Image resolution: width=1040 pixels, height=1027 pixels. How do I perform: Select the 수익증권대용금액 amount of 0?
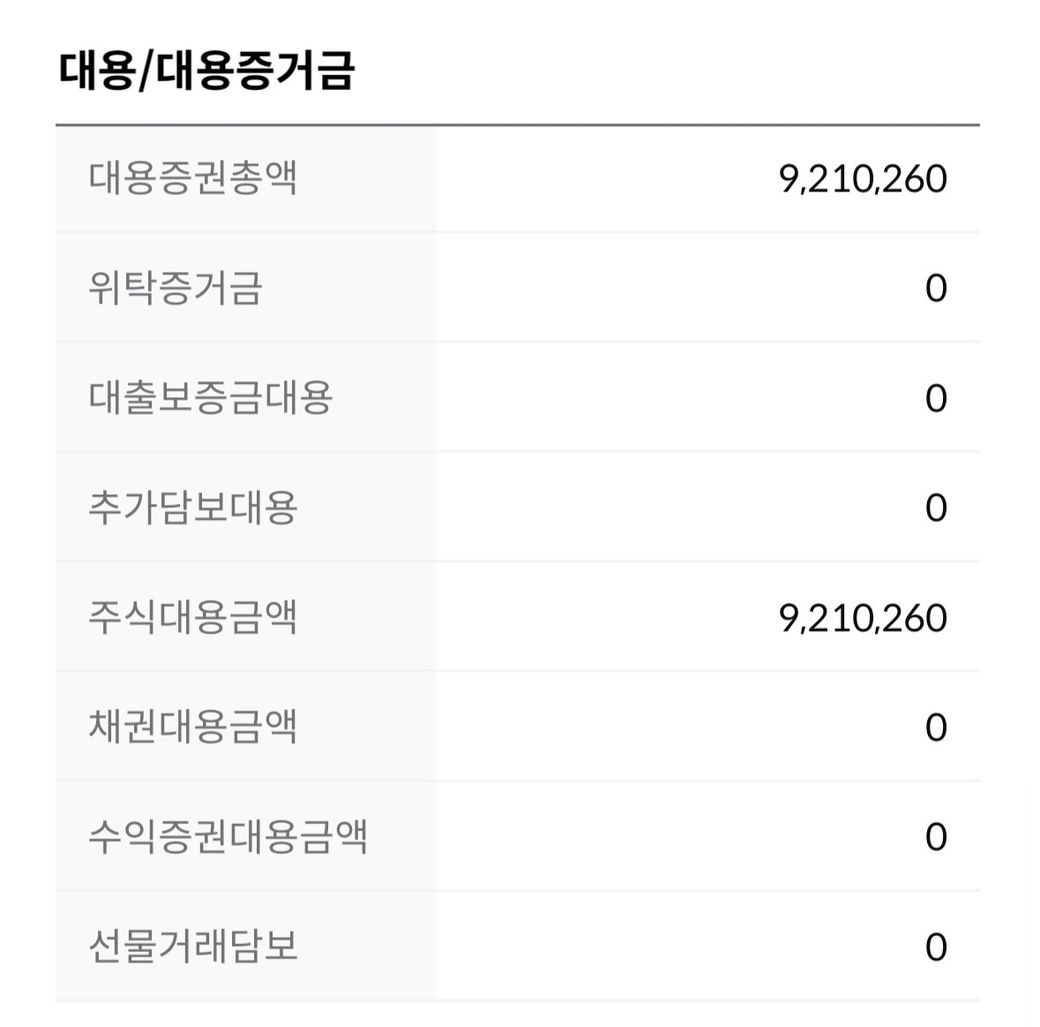coord(935,837)
